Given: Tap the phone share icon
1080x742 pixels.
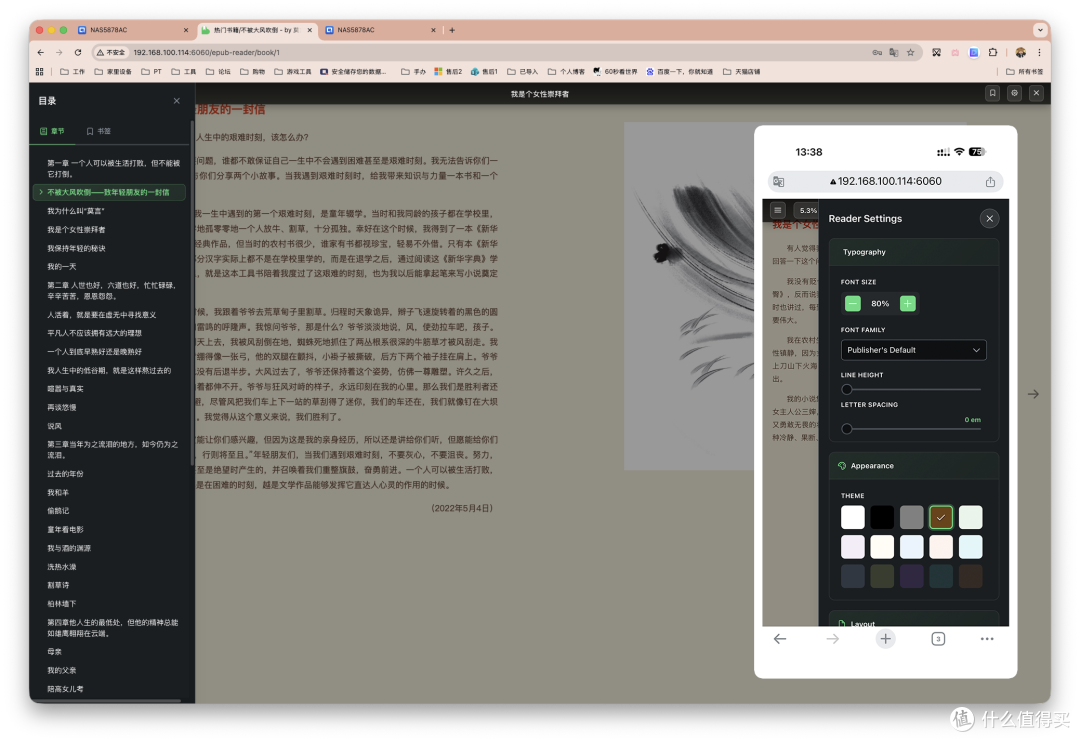Looking at the screenshot, I should point(990,182).
